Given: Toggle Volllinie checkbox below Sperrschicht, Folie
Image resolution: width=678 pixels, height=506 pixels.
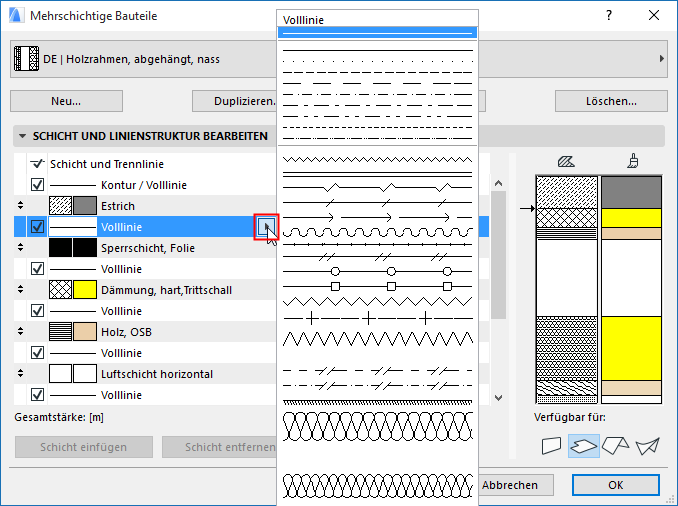Looking at the screenshot, I should (x=38, y=269).
